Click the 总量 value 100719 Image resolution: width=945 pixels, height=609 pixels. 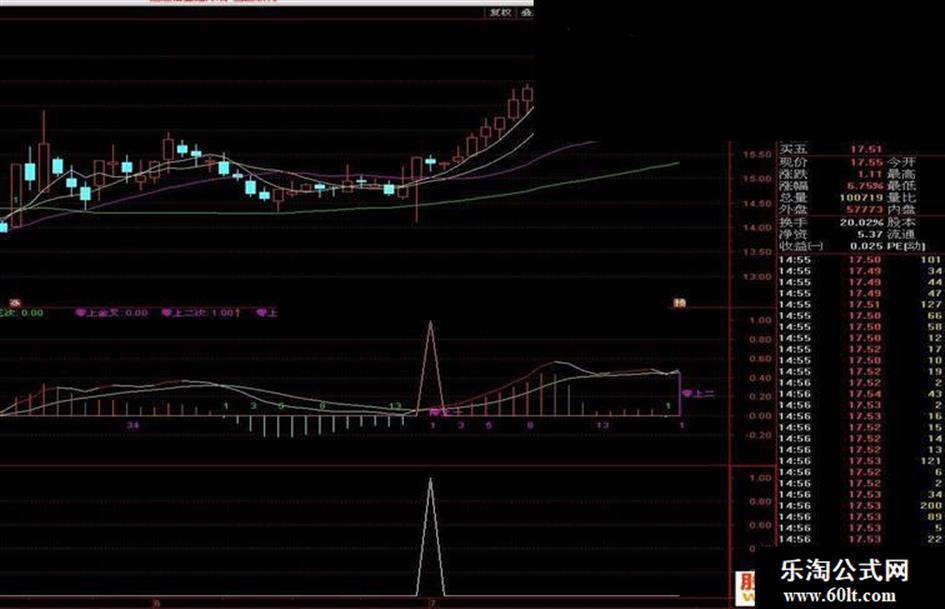click(x=861, y=198)
